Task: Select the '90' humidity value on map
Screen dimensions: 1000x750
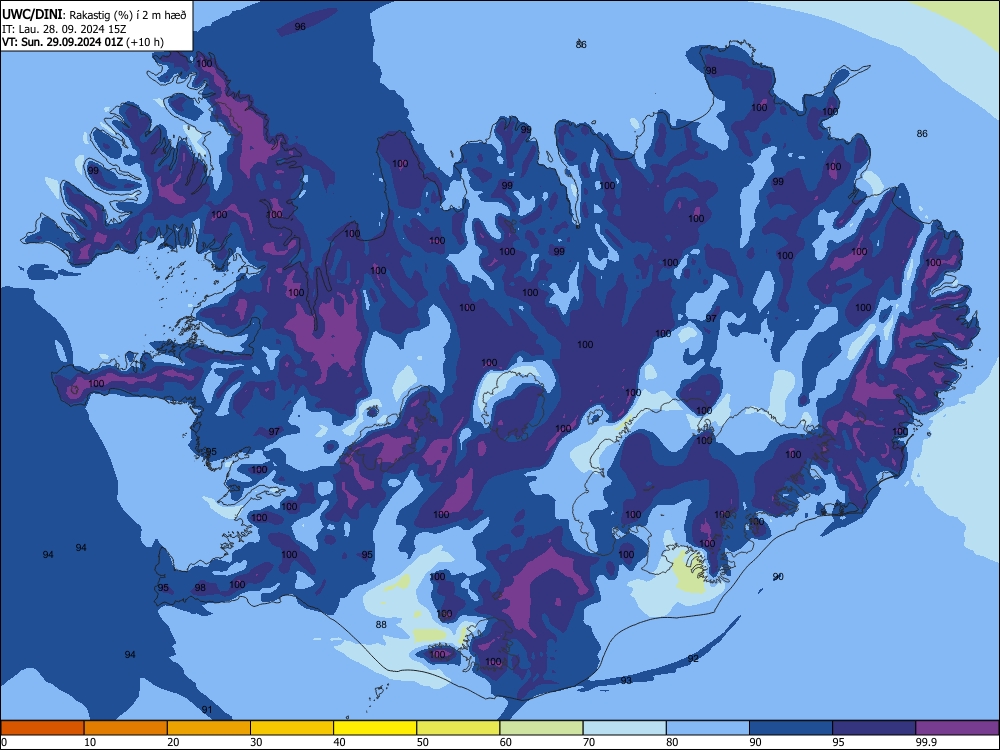Action: [x=778, y=577]
